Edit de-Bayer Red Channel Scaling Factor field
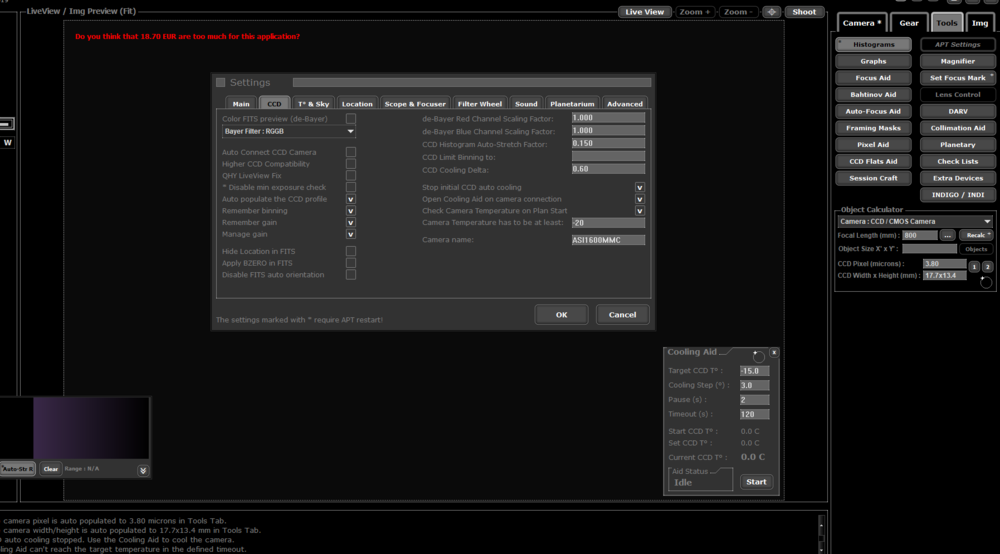The width and height of the screenshot is (1000, 554). click(608, 118)
